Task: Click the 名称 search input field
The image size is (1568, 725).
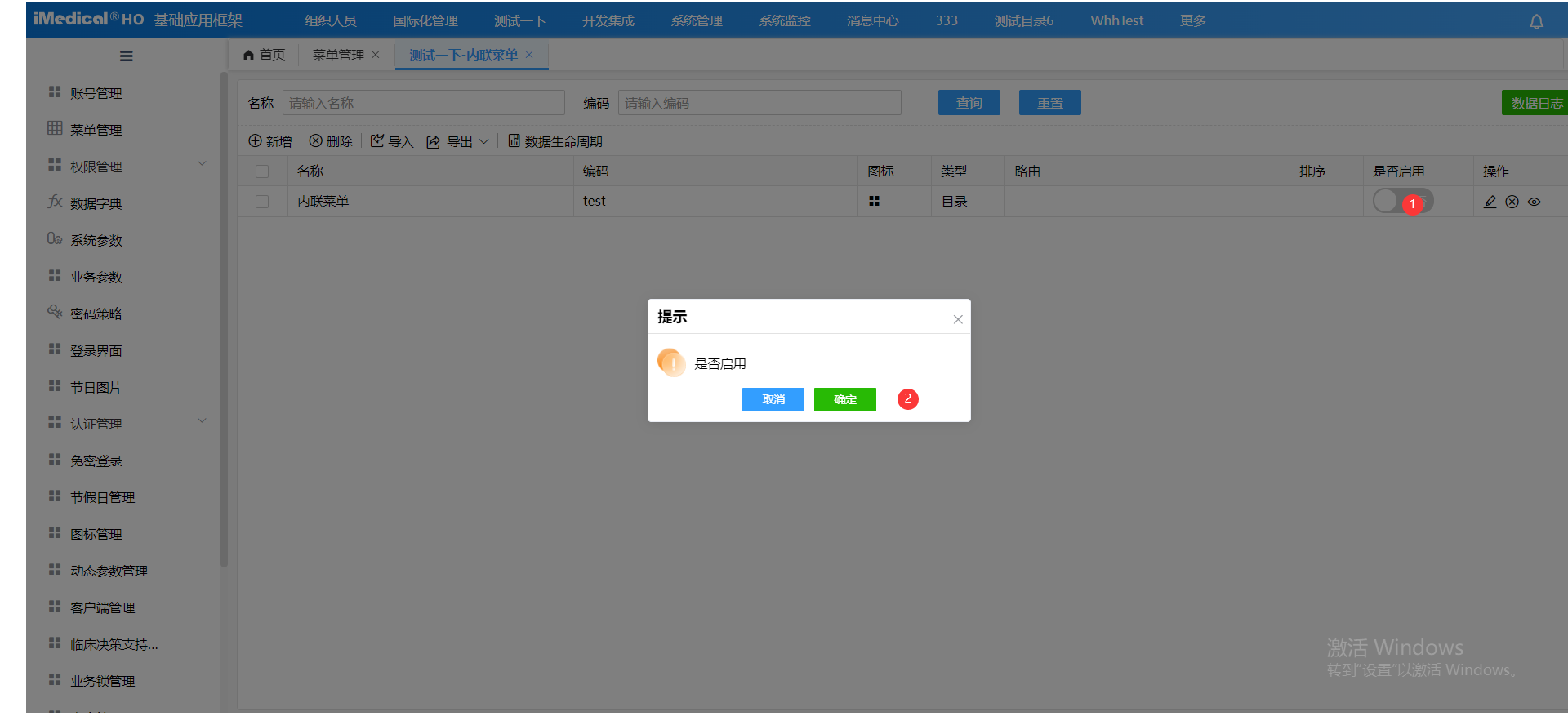Action: tap(423, 103)
